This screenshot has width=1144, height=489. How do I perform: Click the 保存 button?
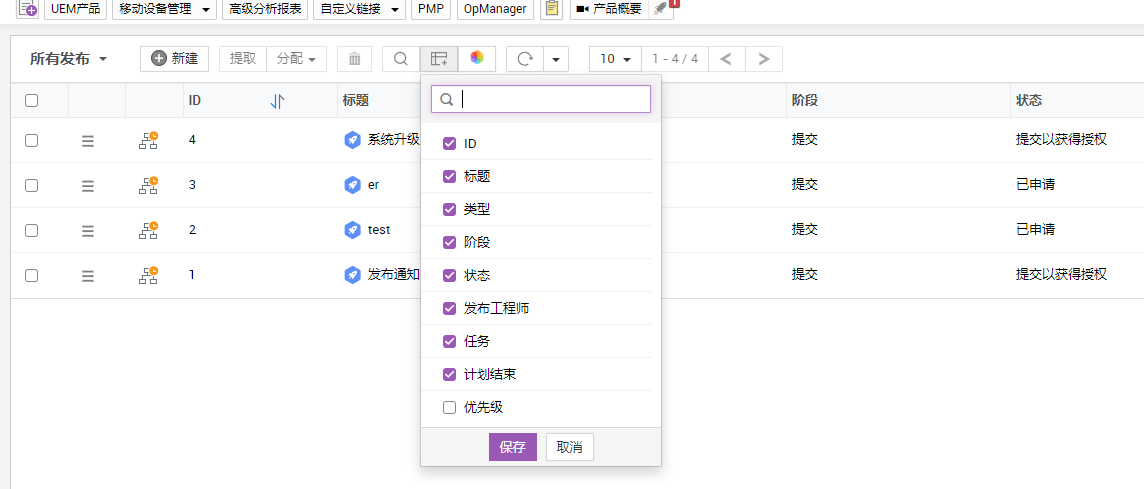coord(512,447)
